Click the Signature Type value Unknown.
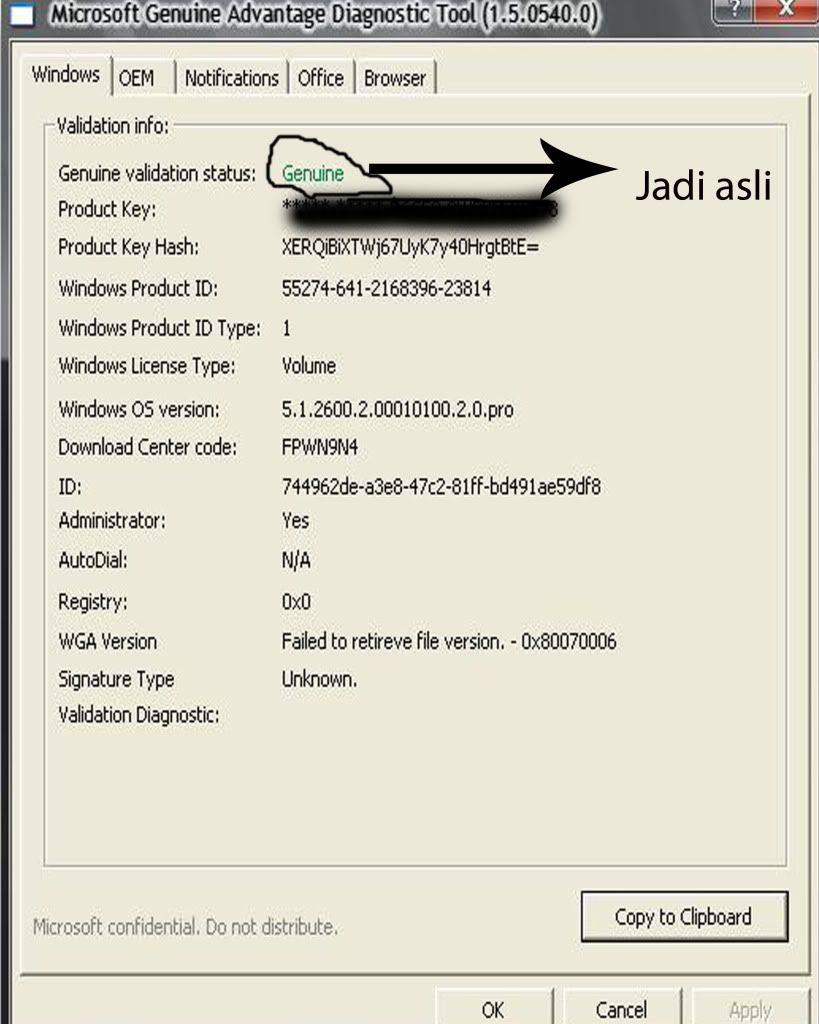This screenshot has width=819, height=1024. [319, 679]
